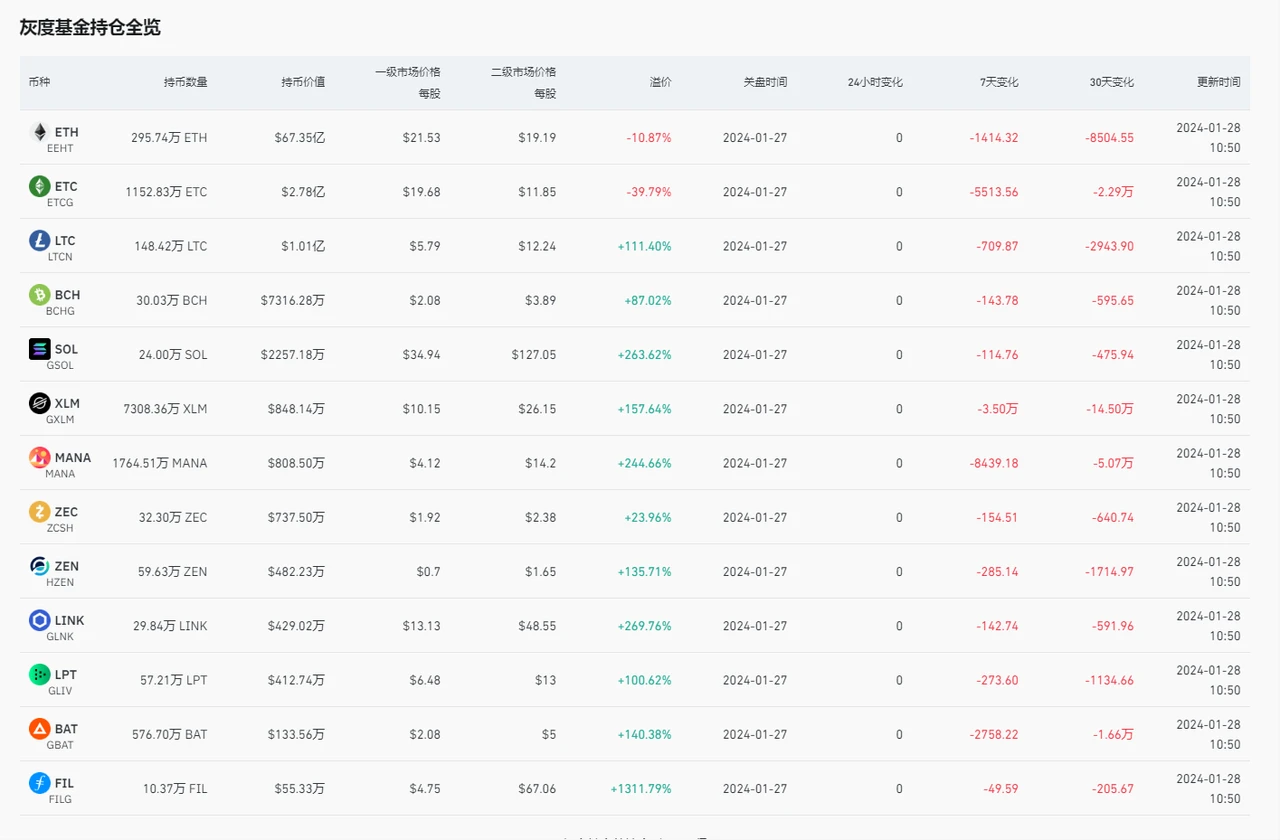Screen dimensions: 1280x840
Task: Click the 30天变化 column header
Action: (x=1111, y=82)
